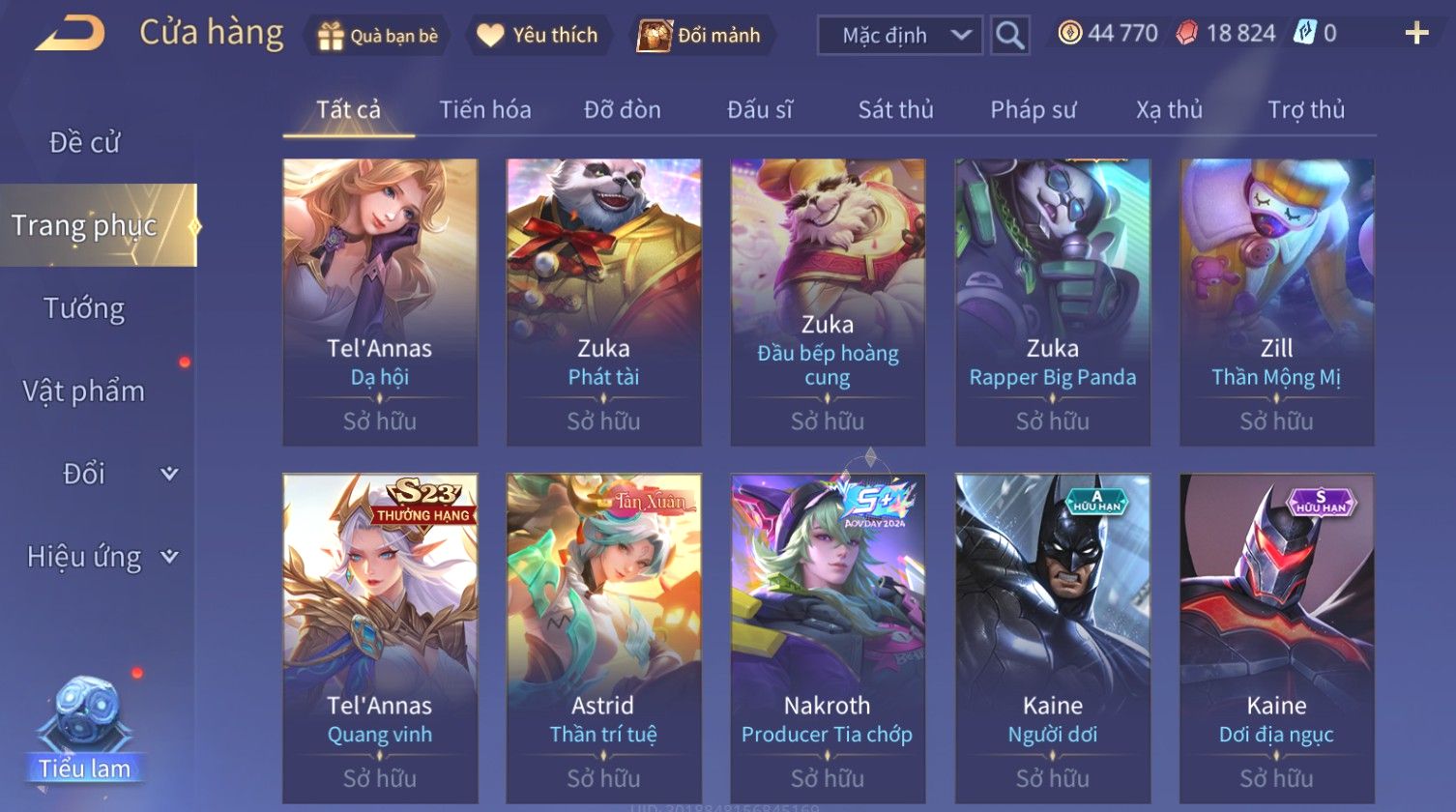
Task: Open the Mặc định sort dropdown
Action: tap(900, 36)
